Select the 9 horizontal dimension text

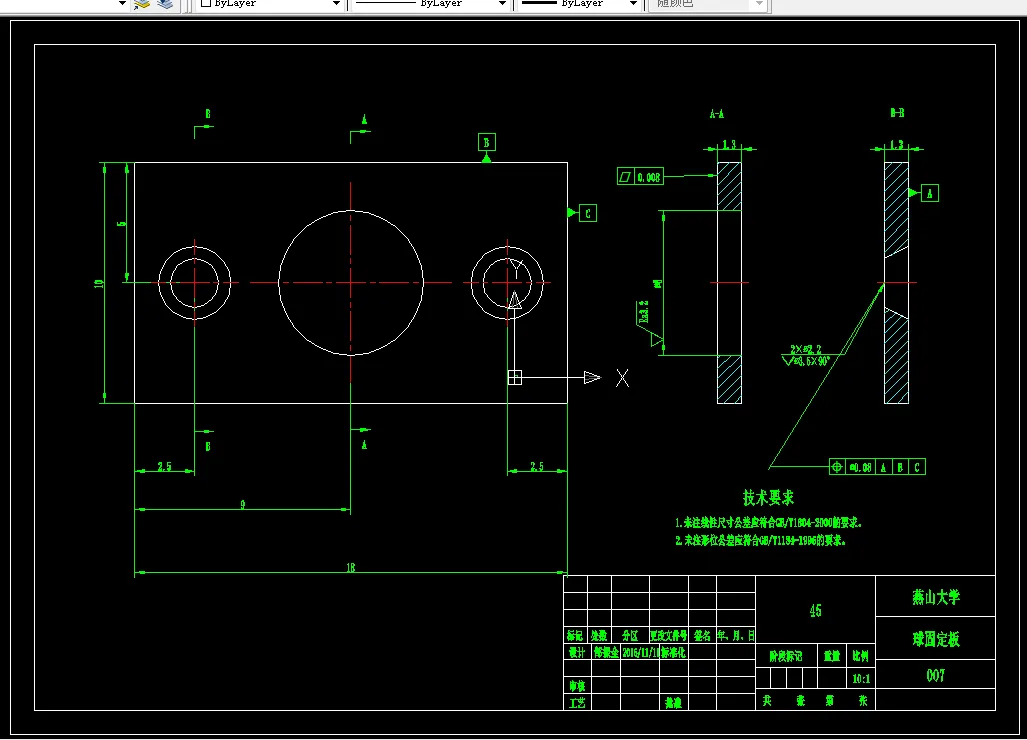coord(243,504)
